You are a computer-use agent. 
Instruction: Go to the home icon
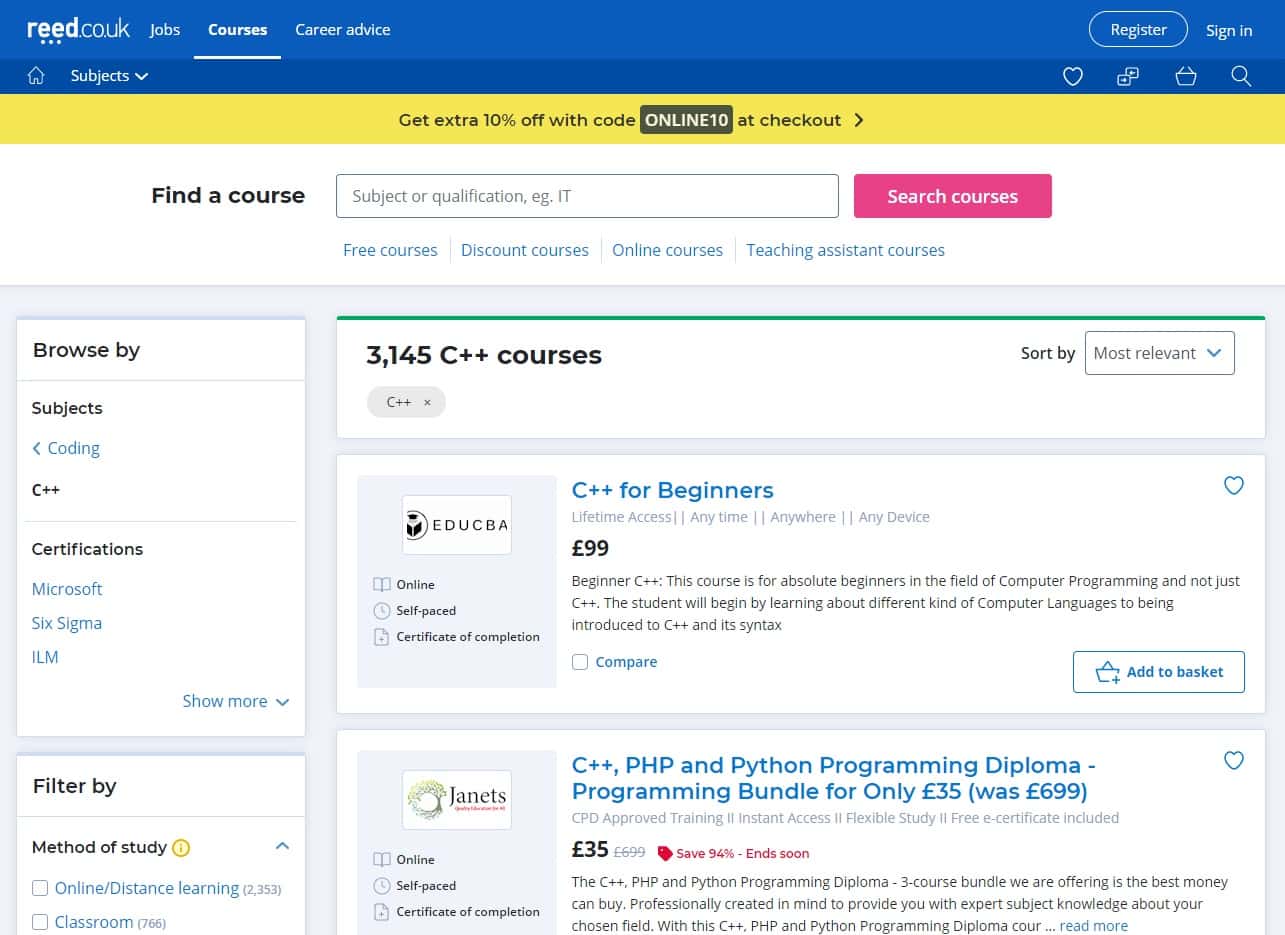[36, 76]
